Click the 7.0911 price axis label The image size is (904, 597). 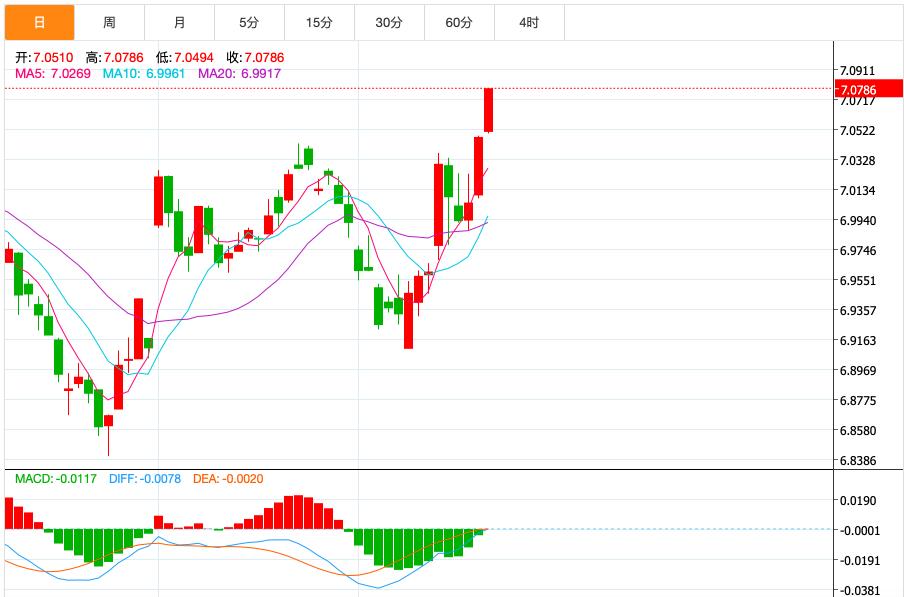(857, 71)
